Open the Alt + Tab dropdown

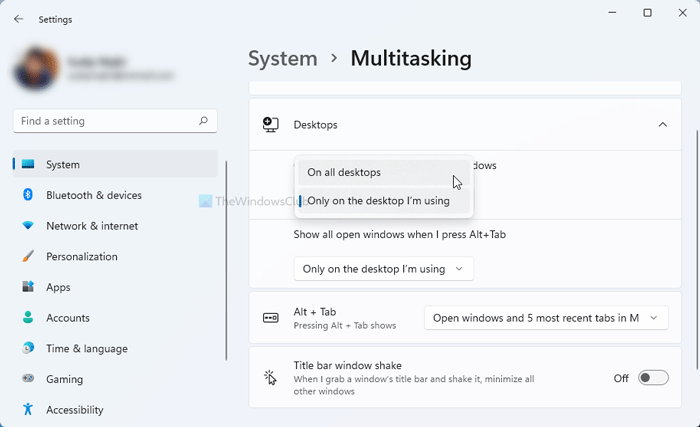(x=546, y=318)
